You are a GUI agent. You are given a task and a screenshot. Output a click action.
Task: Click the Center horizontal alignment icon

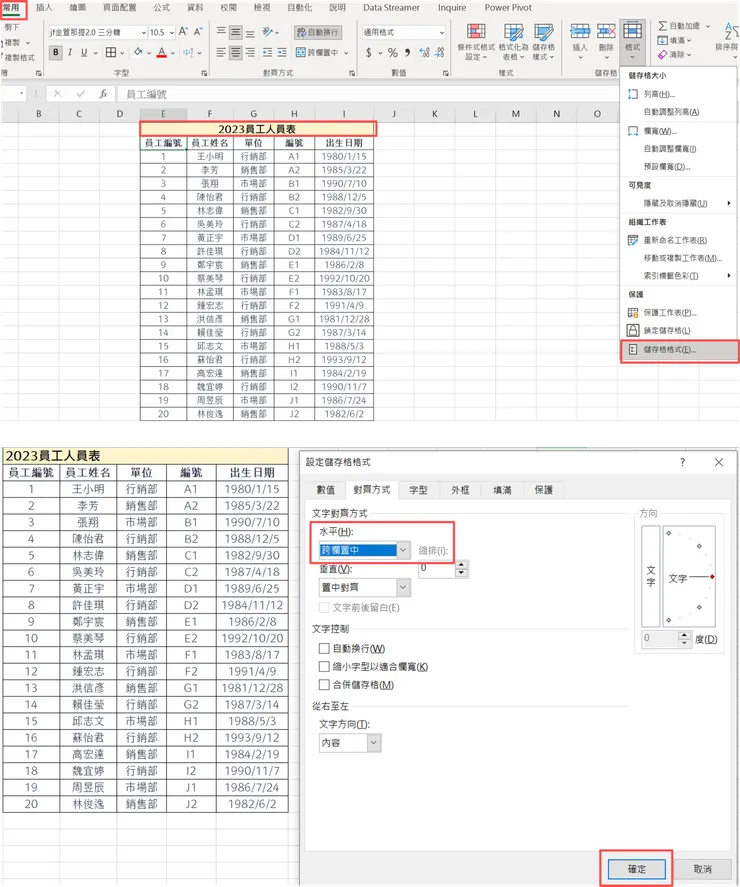click(x=236, y=53)
